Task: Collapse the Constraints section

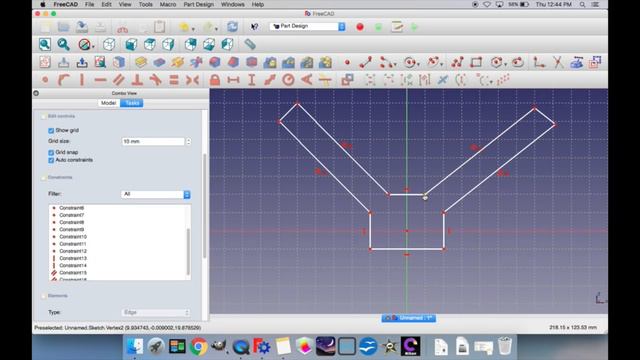Action: click(44, 178)
